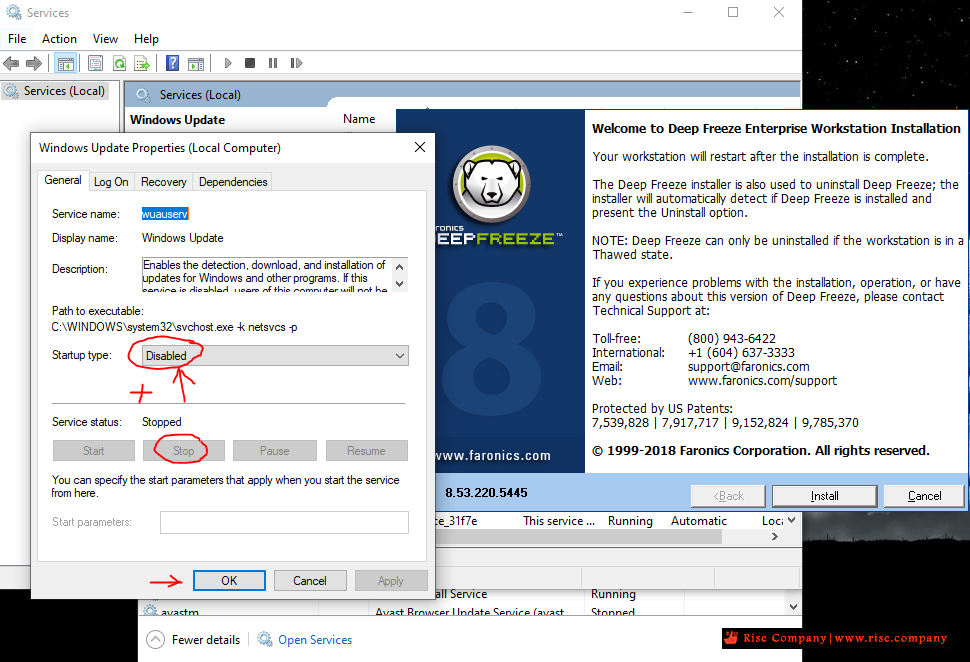This screenshot has width=970, height=662.
Task: Switch to the General tab
Action: pos(63,180)
